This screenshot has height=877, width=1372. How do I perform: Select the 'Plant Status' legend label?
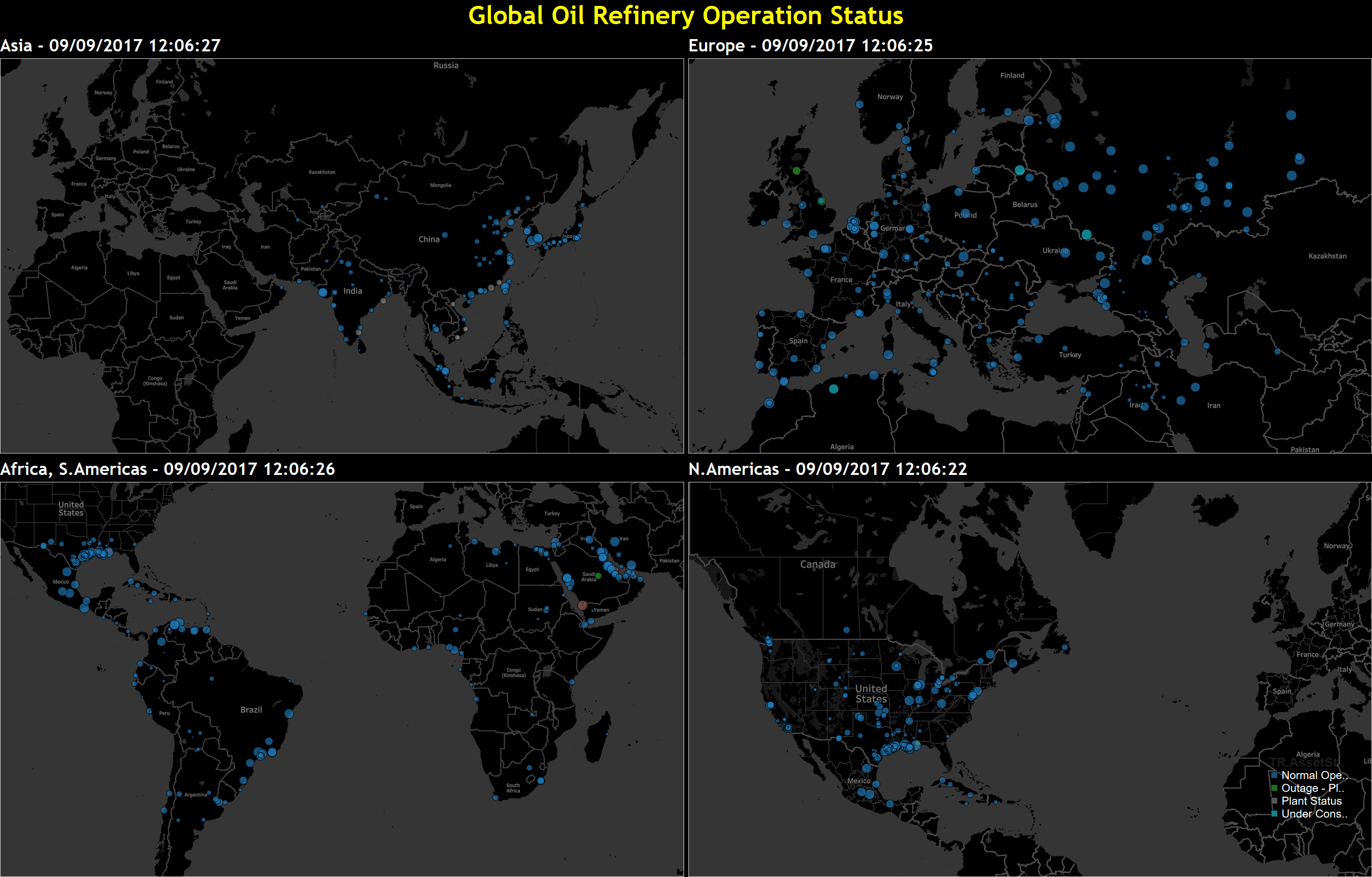1312,801
